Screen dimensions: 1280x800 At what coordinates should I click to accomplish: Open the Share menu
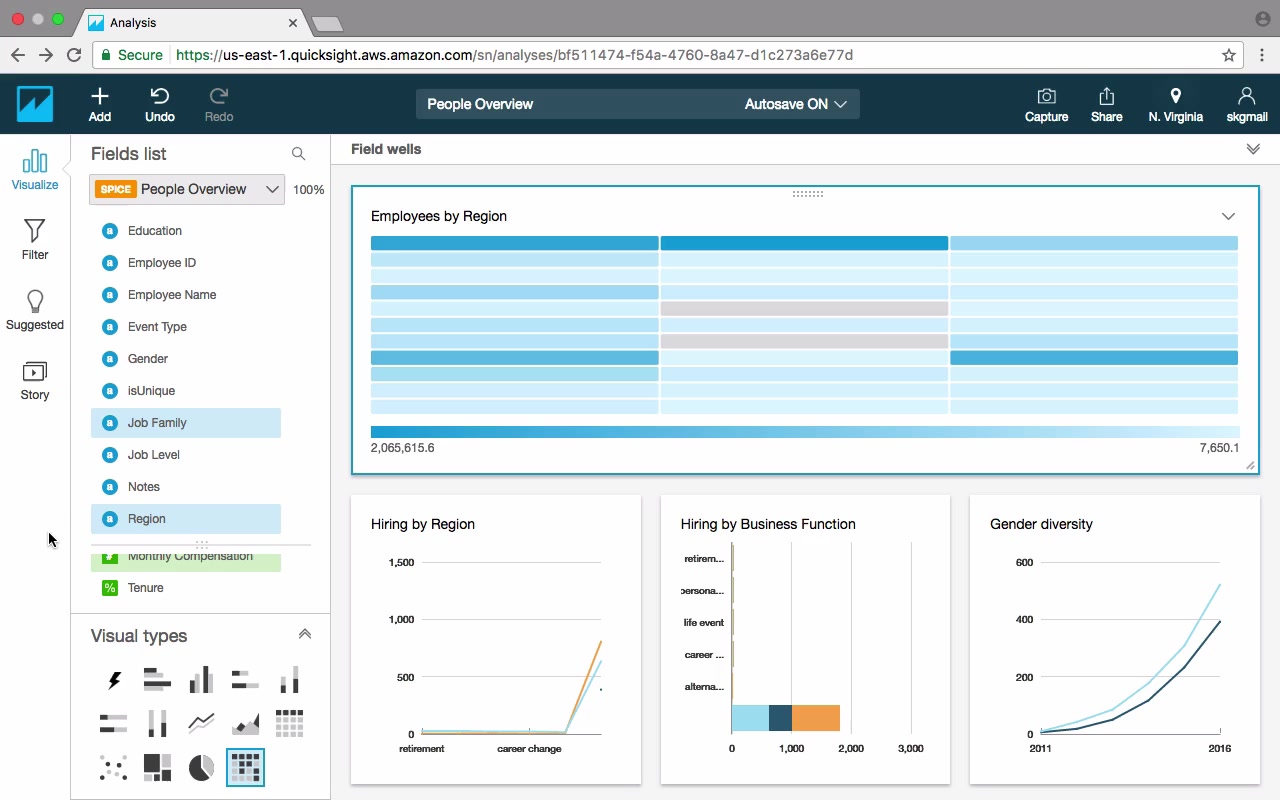tap(1106, 104)
